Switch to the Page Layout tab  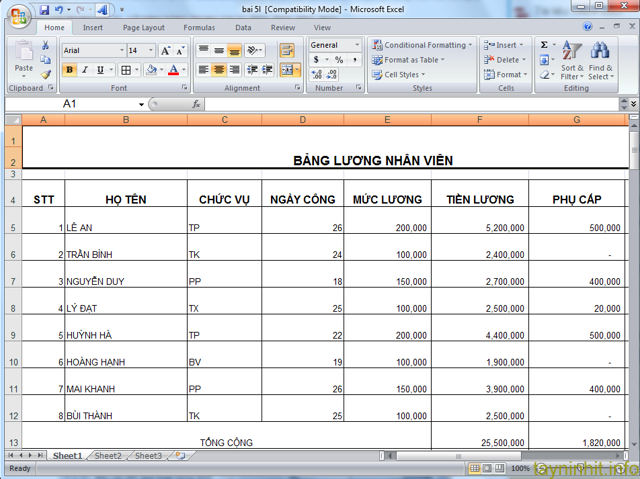click(x=144, y=28)
